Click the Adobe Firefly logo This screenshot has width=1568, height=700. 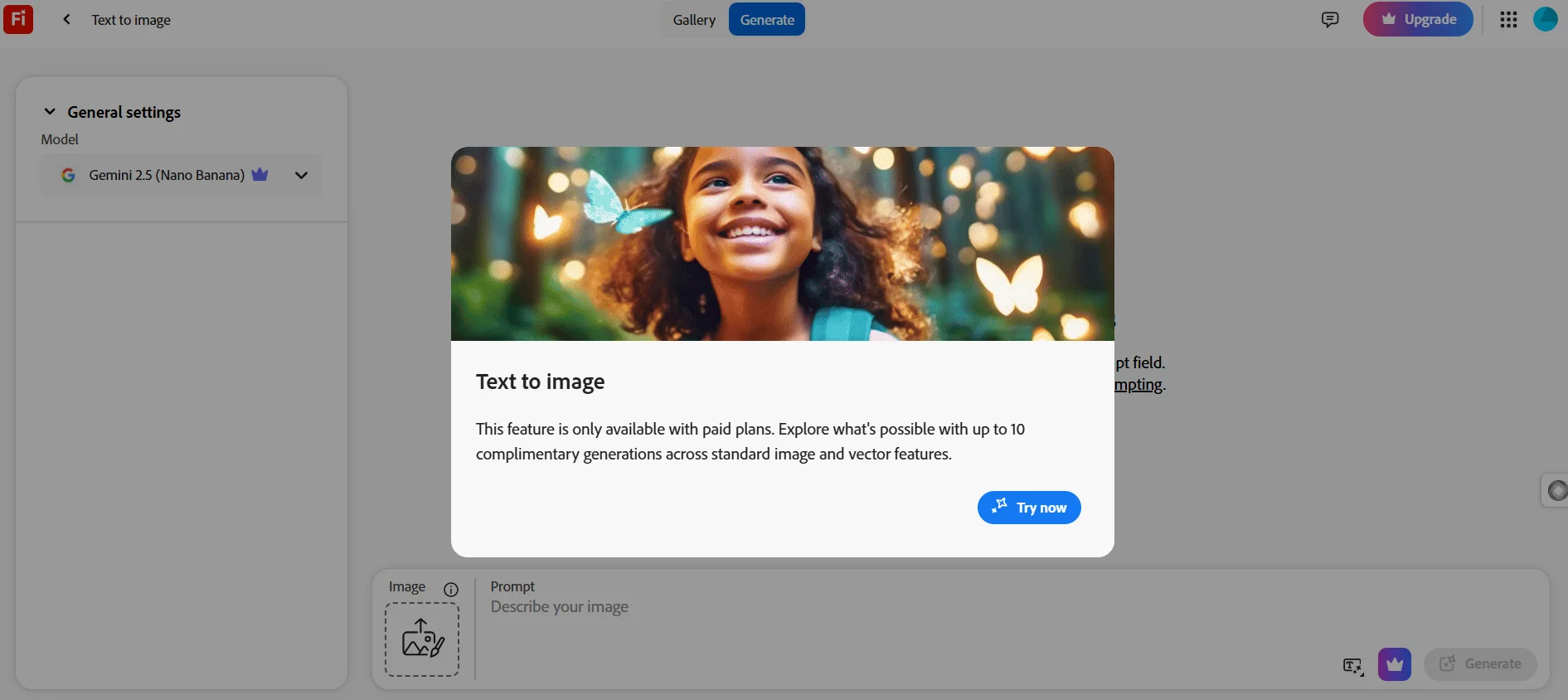point(18,19)
